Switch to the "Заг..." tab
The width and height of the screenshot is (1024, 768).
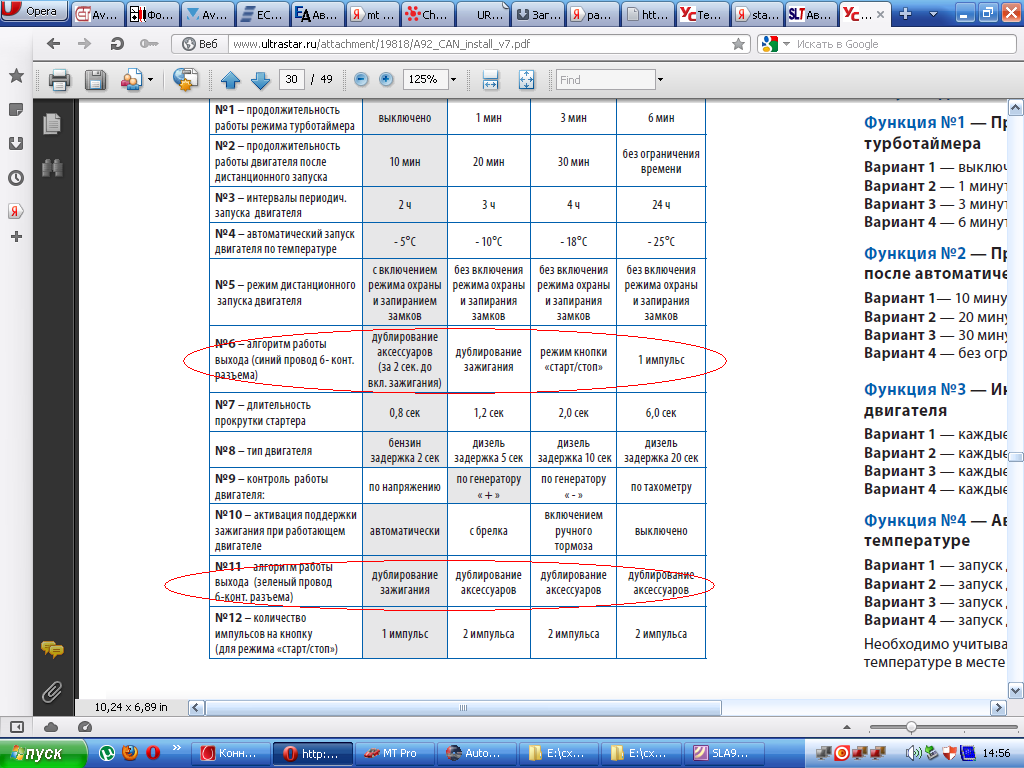(x=537, y=14)
